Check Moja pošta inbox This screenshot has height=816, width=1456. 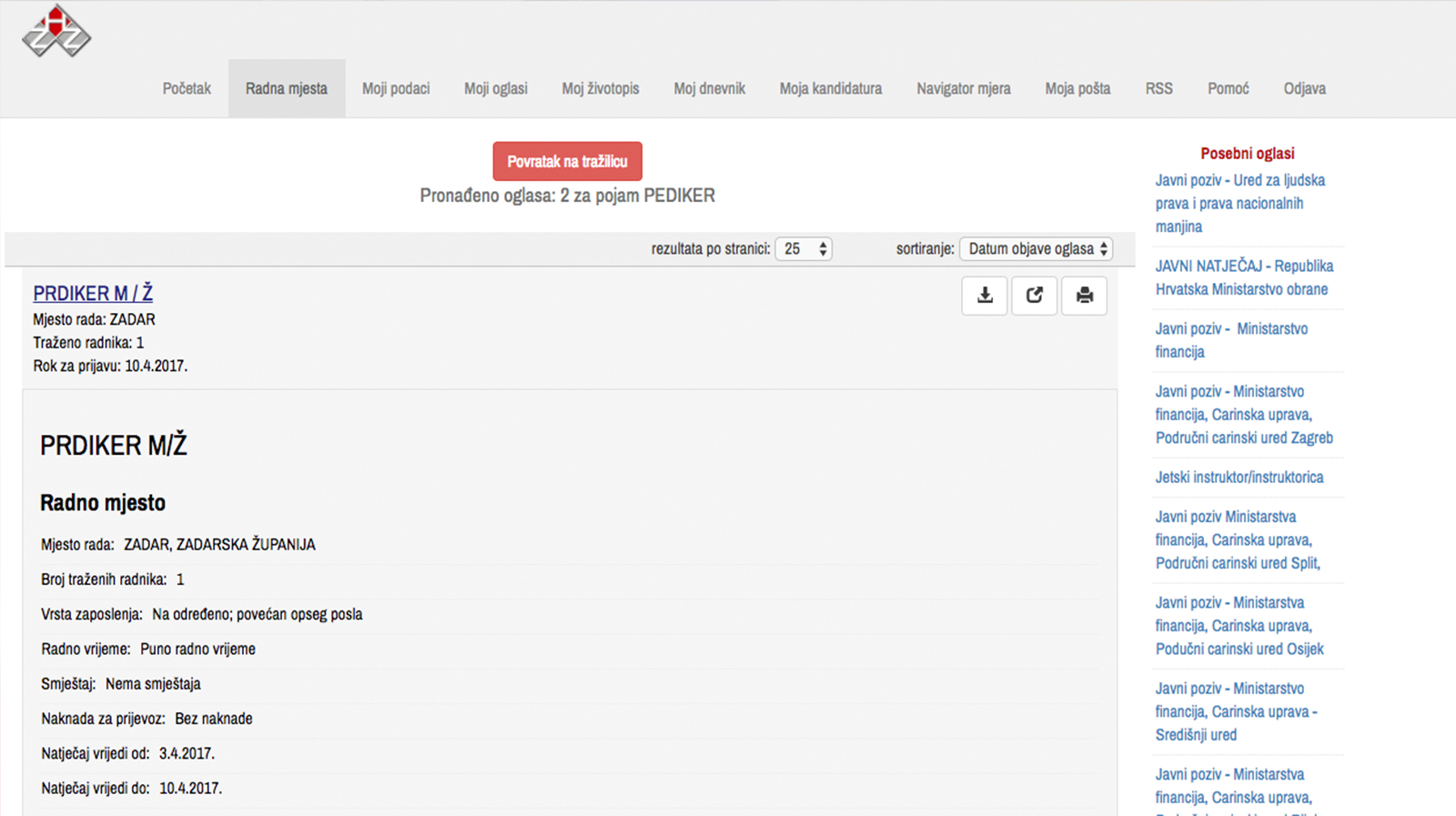click(x=1077, y=89)
